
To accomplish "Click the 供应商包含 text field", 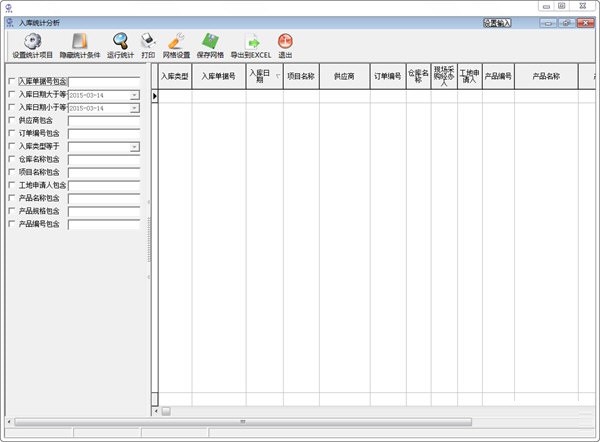I will coord(104,121).
